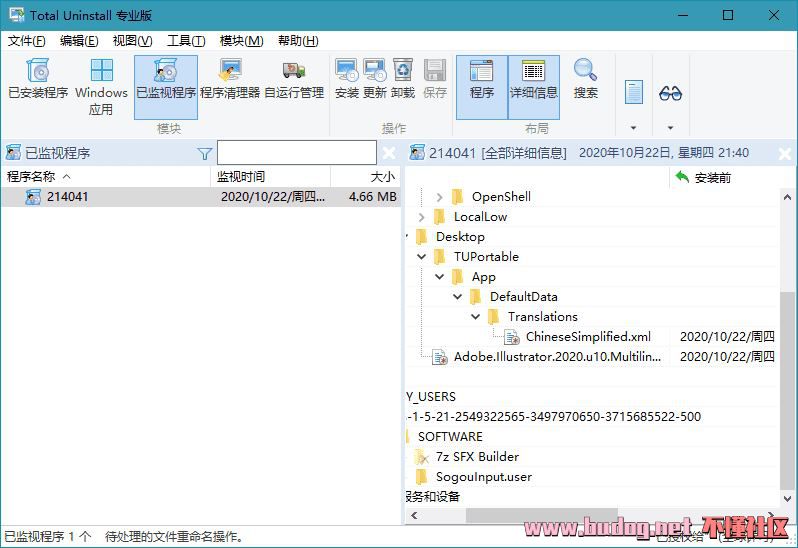
Task: Select the 7z SFX Builder key
Action: pyautogui.click(x=477, y=456)
